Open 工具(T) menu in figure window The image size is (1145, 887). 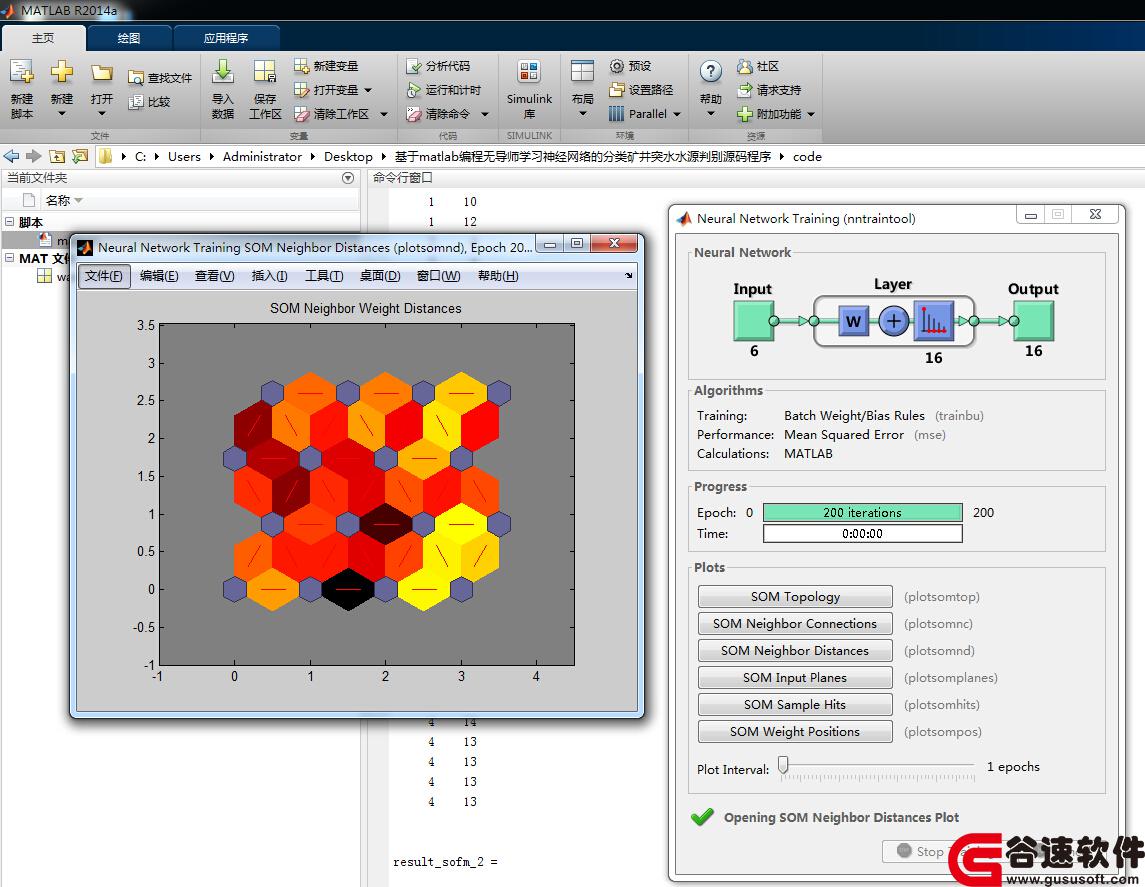[324, 276]
